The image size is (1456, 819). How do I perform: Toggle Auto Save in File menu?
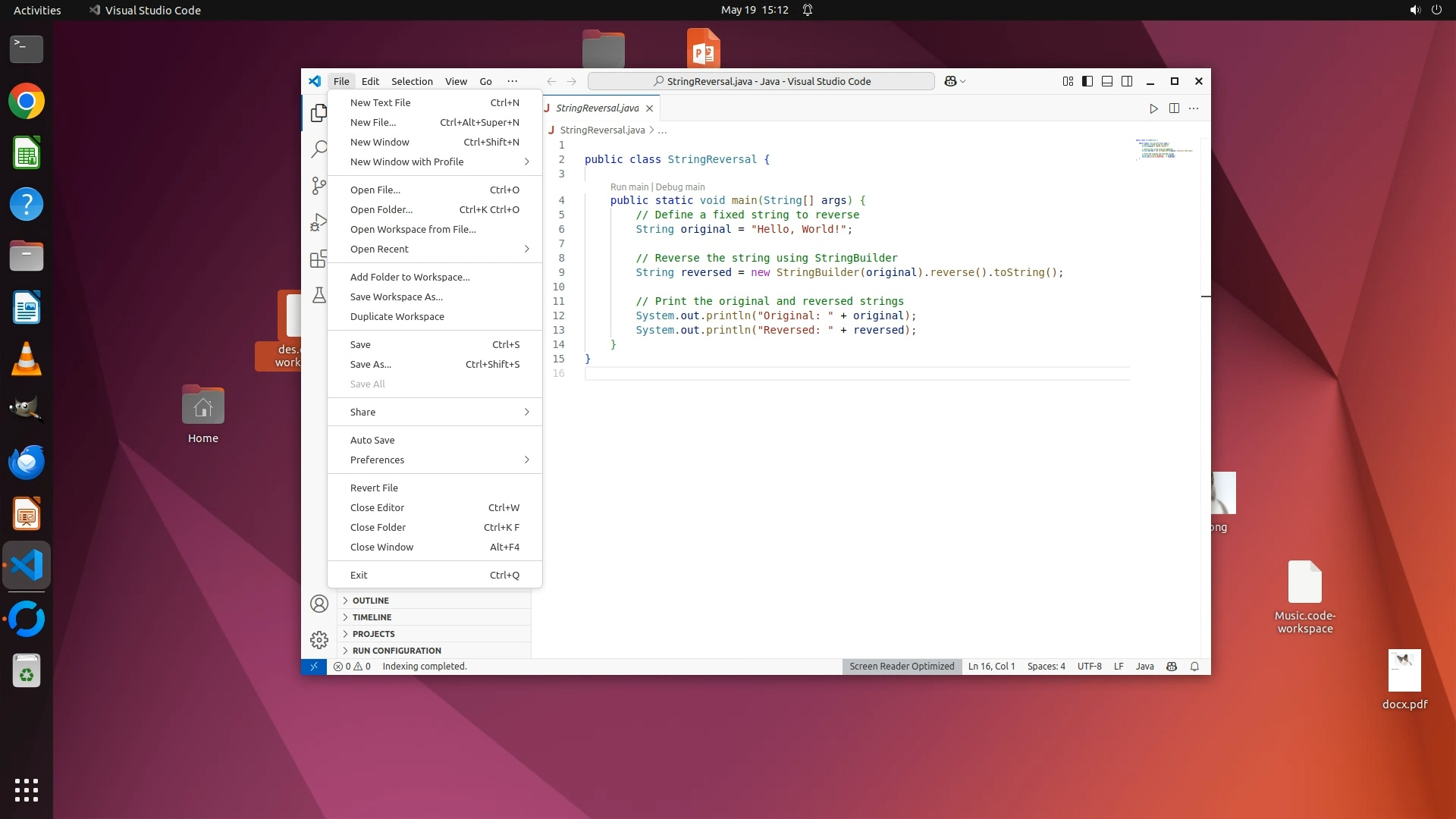click(x=372, y=440)
